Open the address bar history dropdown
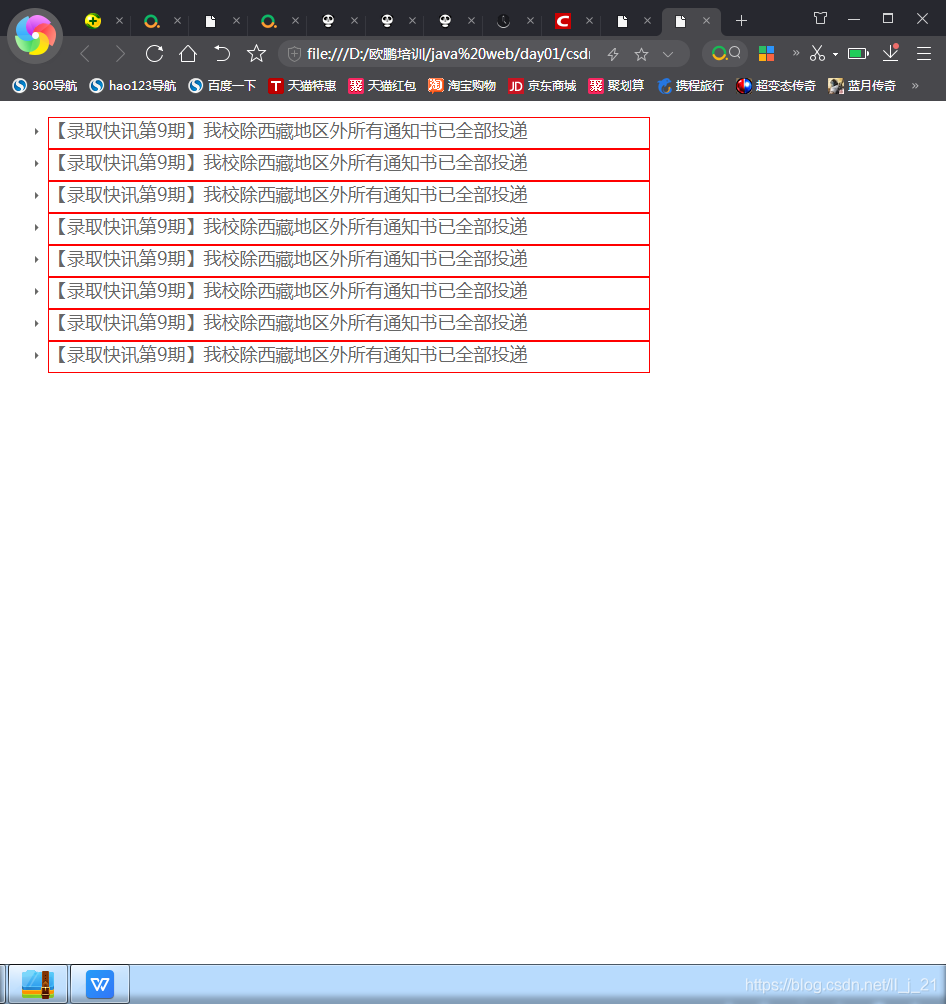The image size is (946, 1004). [x=668, y=54]
